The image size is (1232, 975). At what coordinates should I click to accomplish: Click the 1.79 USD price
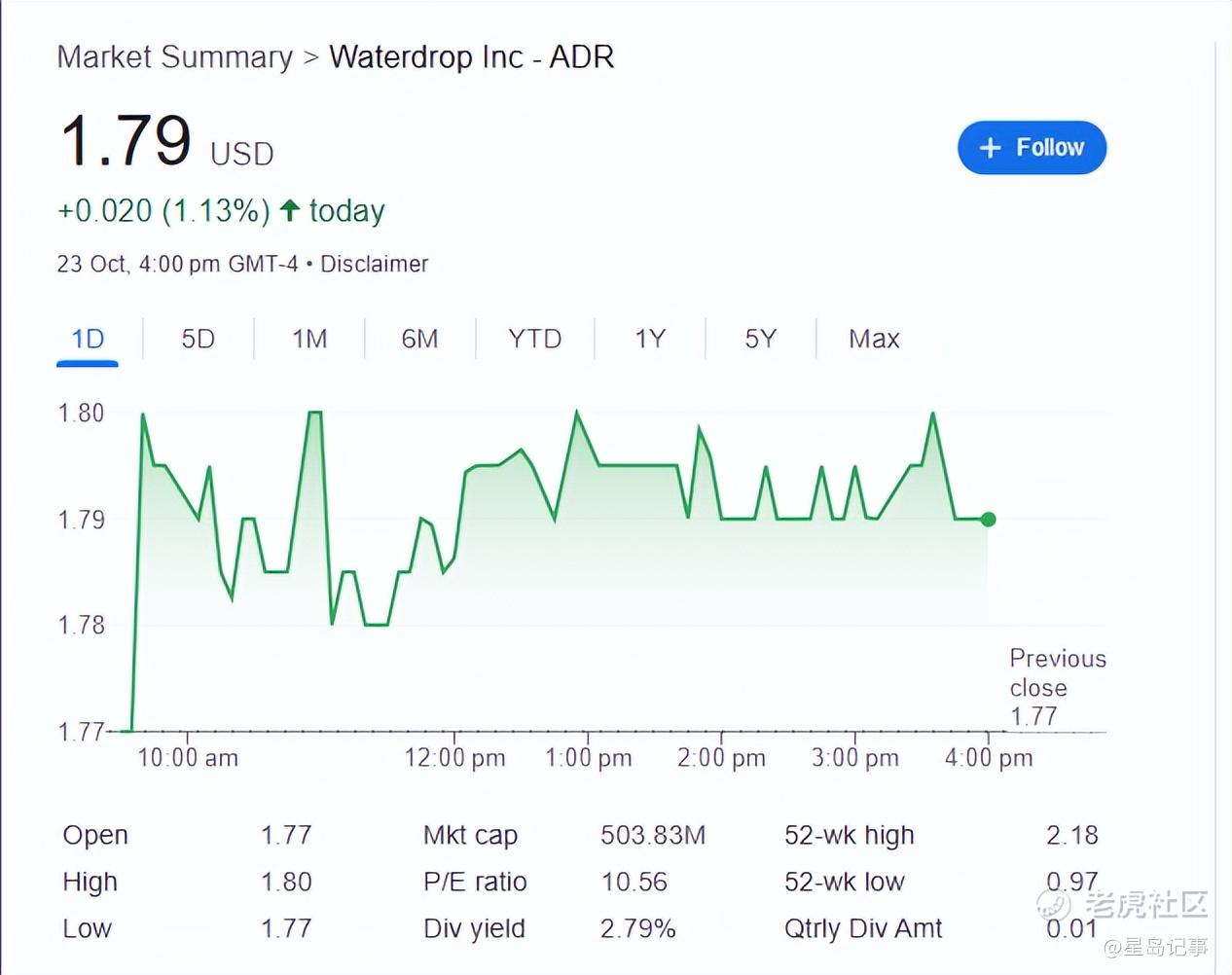tap(127, 142)
